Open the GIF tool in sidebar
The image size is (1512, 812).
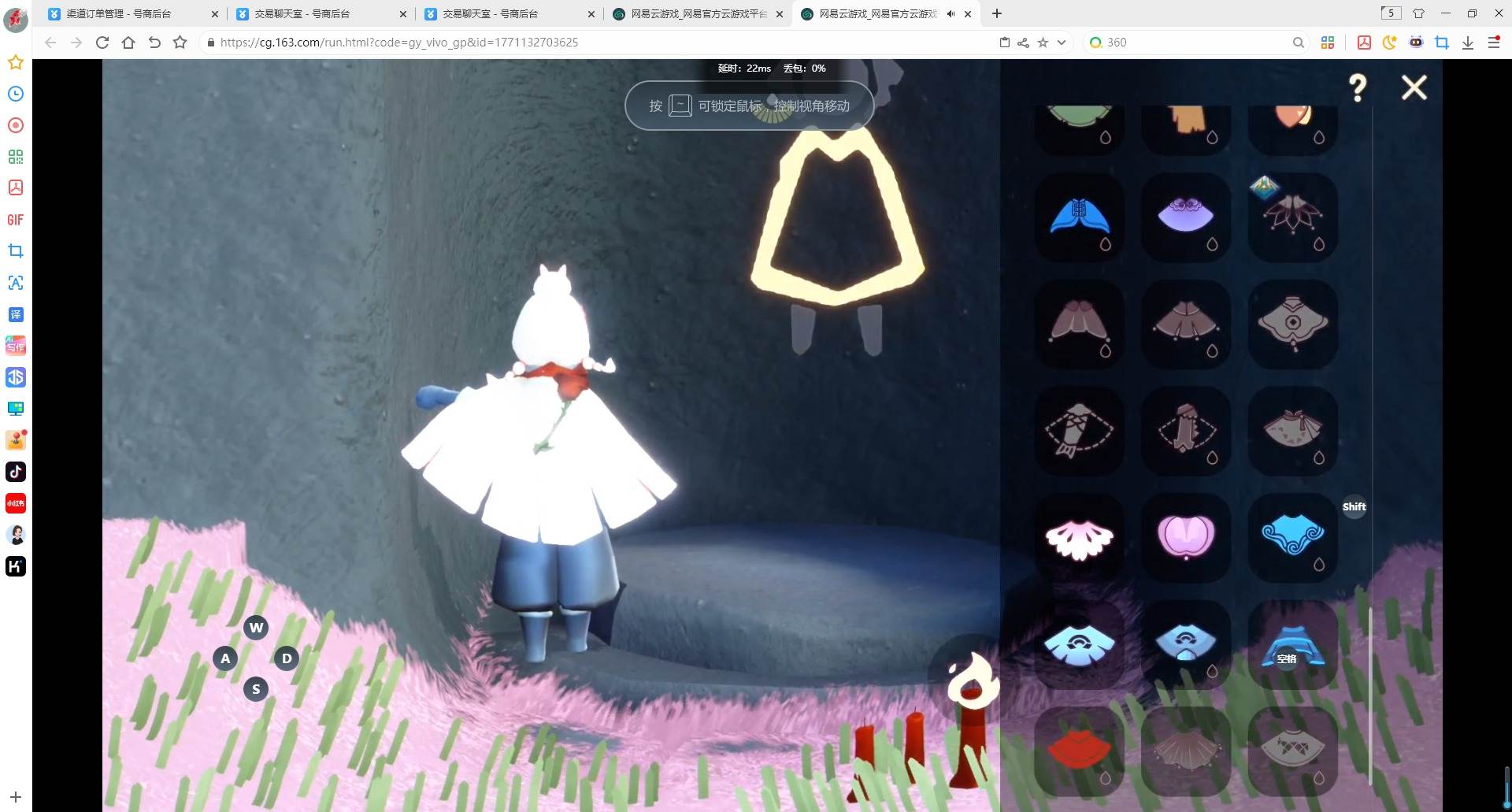(16, 220)
